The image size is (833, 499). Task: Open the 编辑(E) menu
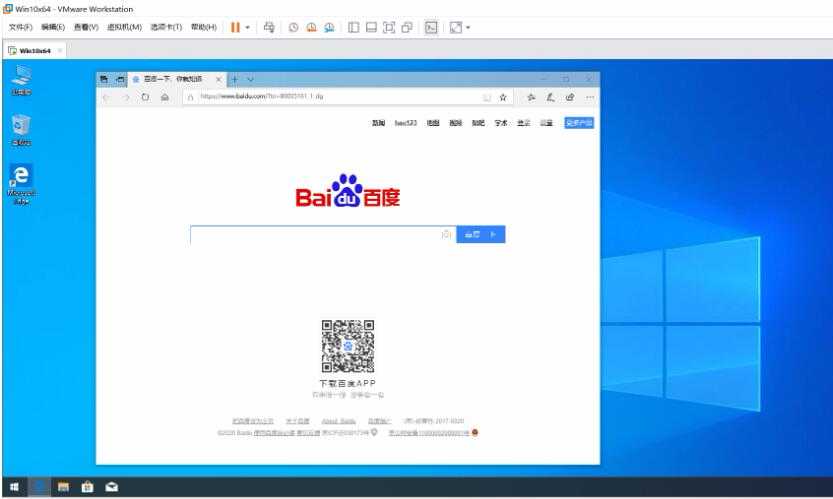[x=53, y=27]
